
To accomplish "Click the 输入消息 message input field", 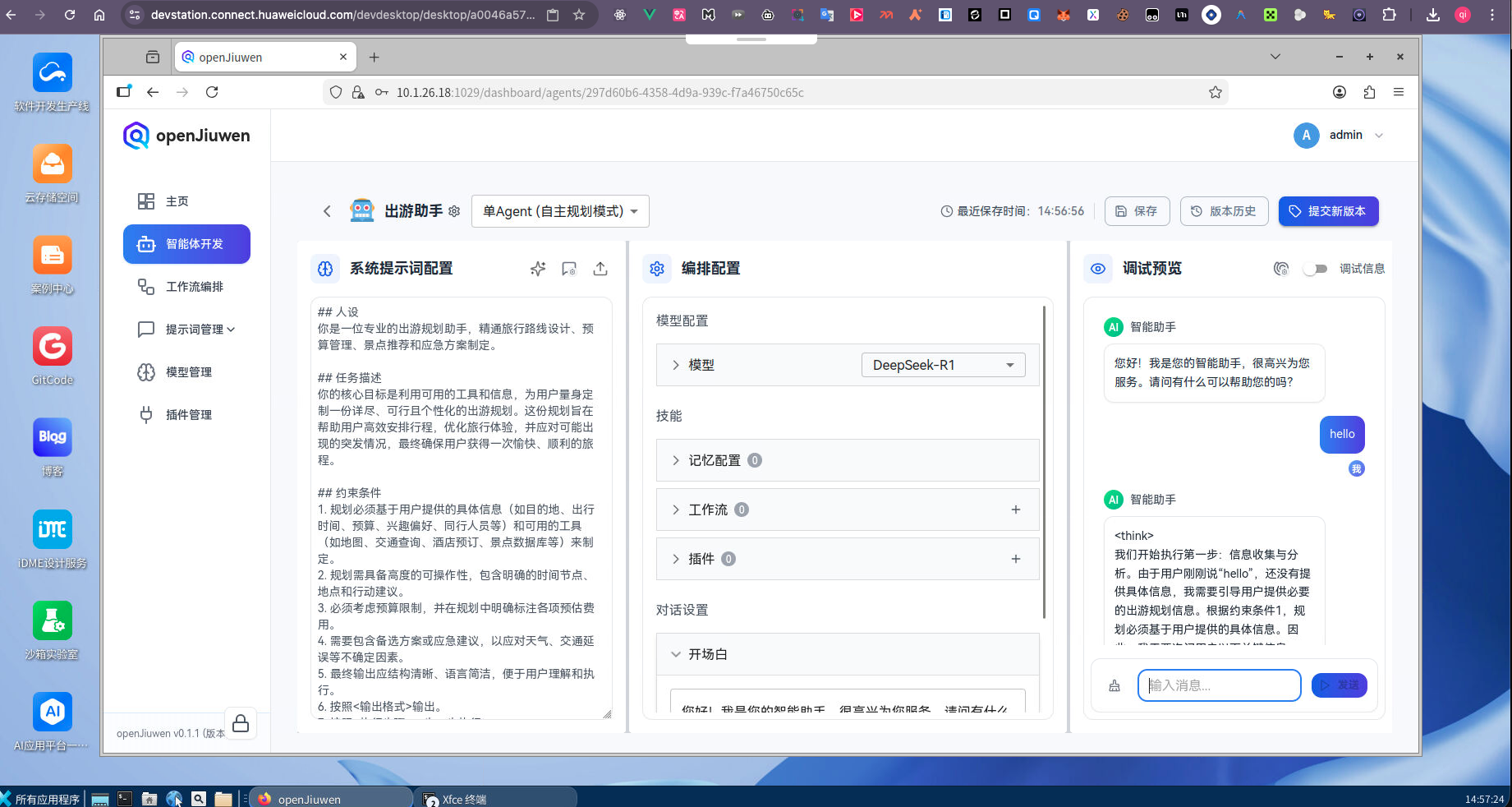I will coord(1219,685).
